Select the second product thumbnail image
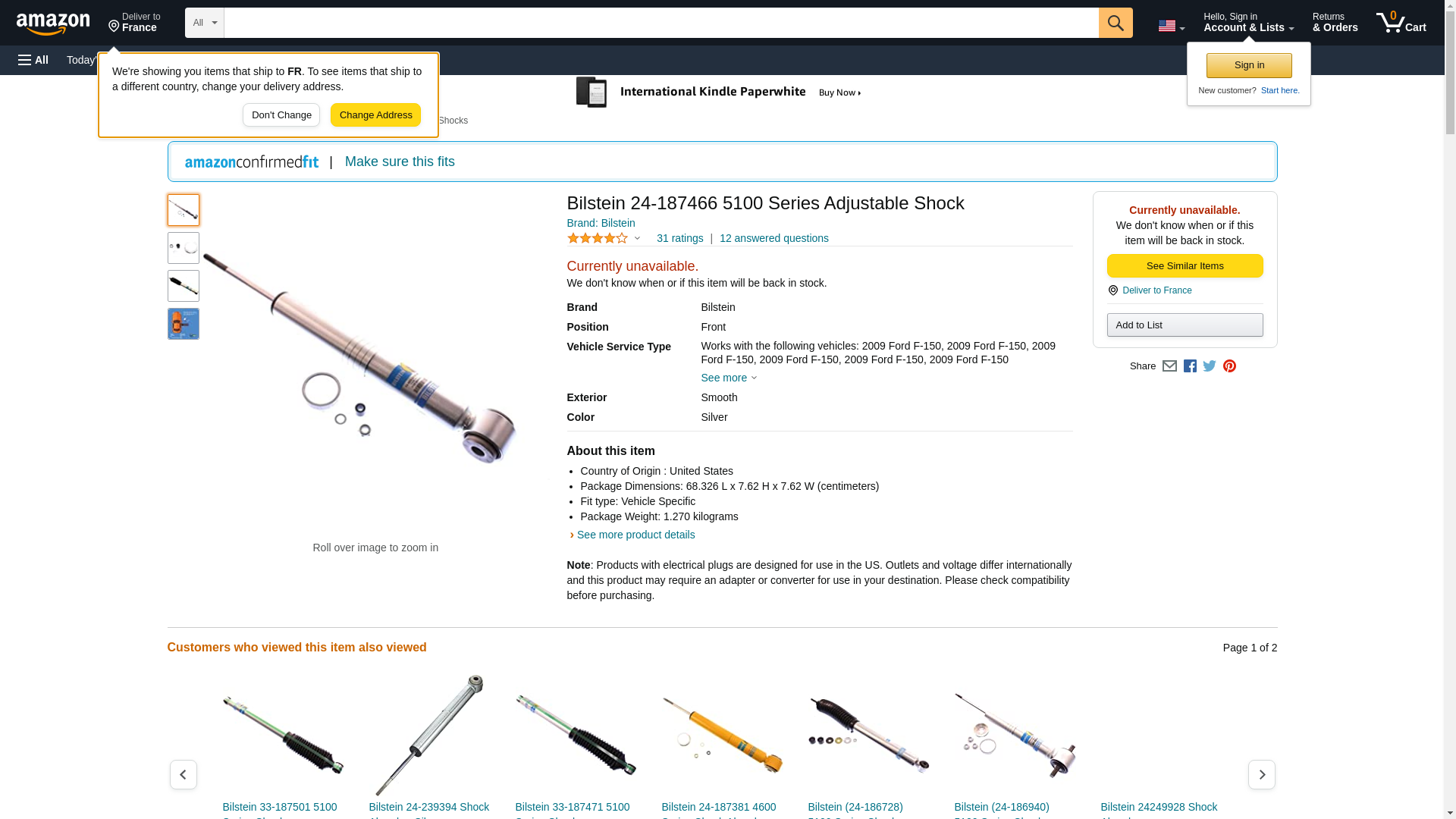1456x819 pixels. tap(184, 248)
